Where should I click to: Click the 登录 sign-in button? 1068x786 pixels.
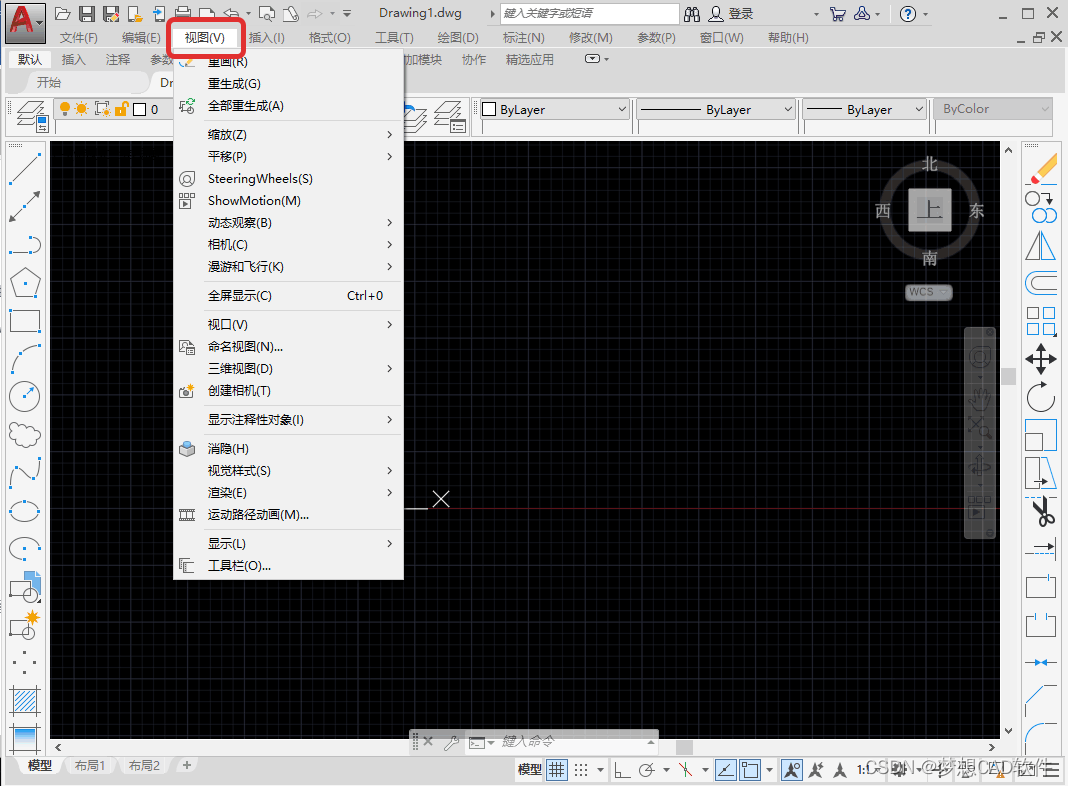point(731,14)
